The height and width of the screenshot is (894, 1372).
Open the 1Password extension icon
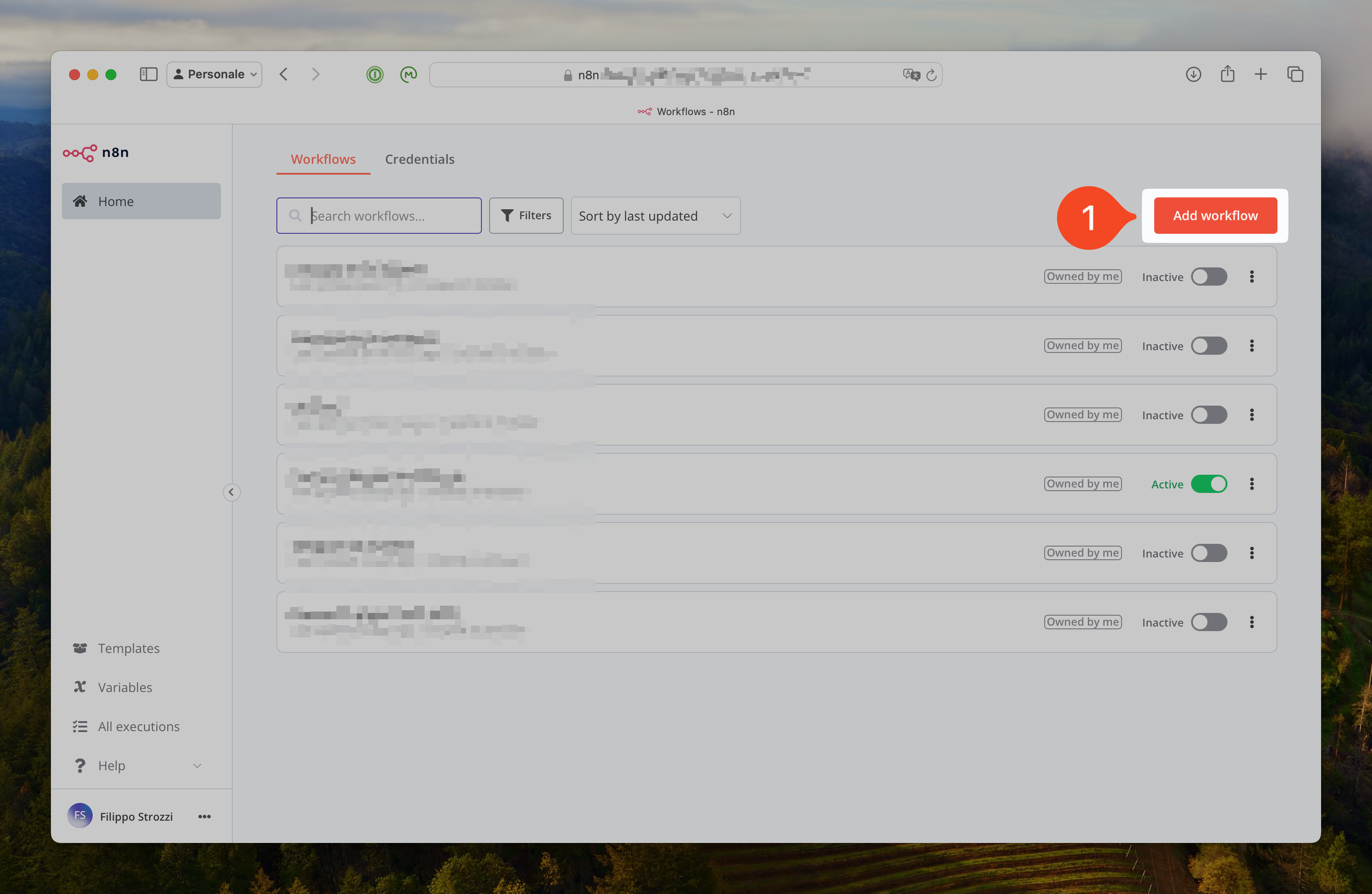375,74
